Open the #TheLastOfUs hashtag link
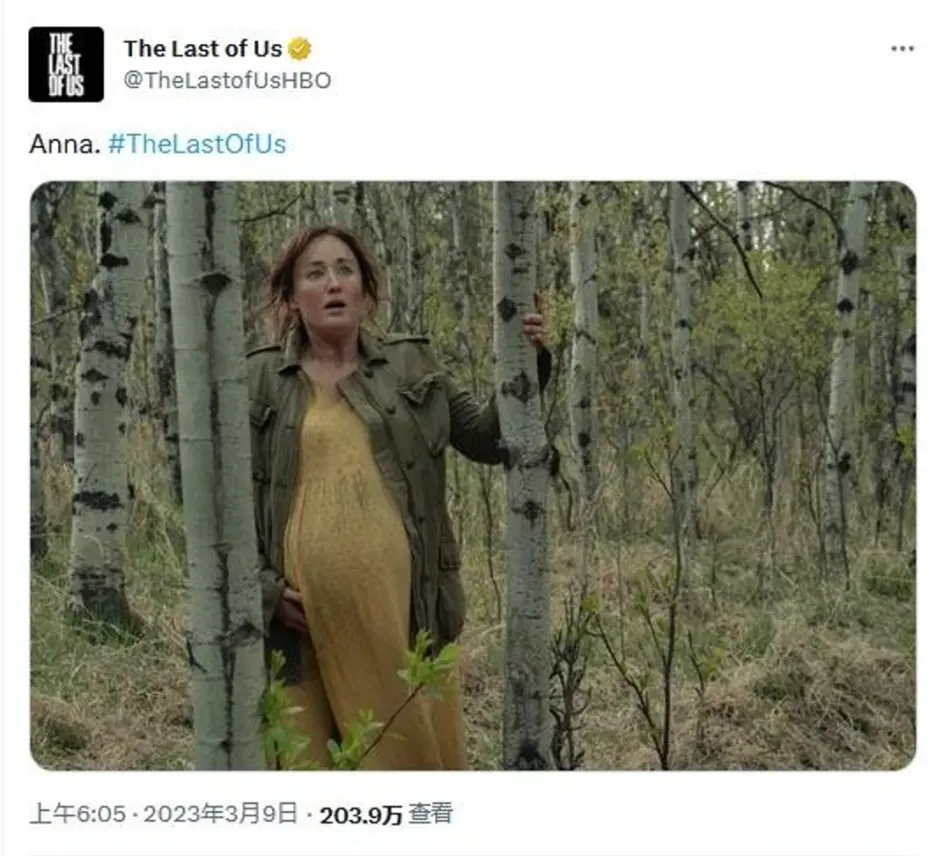 coord(197,144)
